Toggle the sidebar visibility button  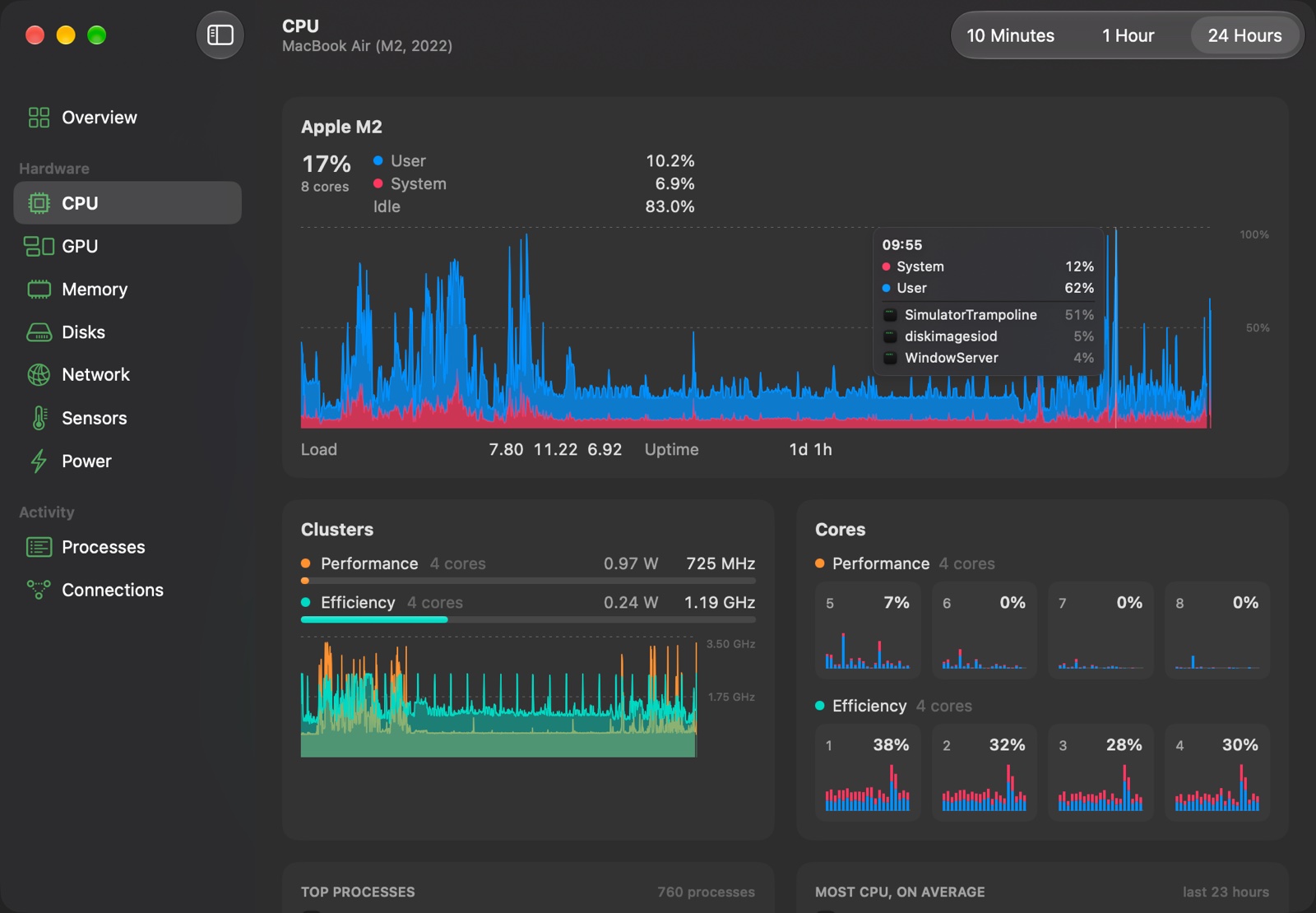(220, 35)
